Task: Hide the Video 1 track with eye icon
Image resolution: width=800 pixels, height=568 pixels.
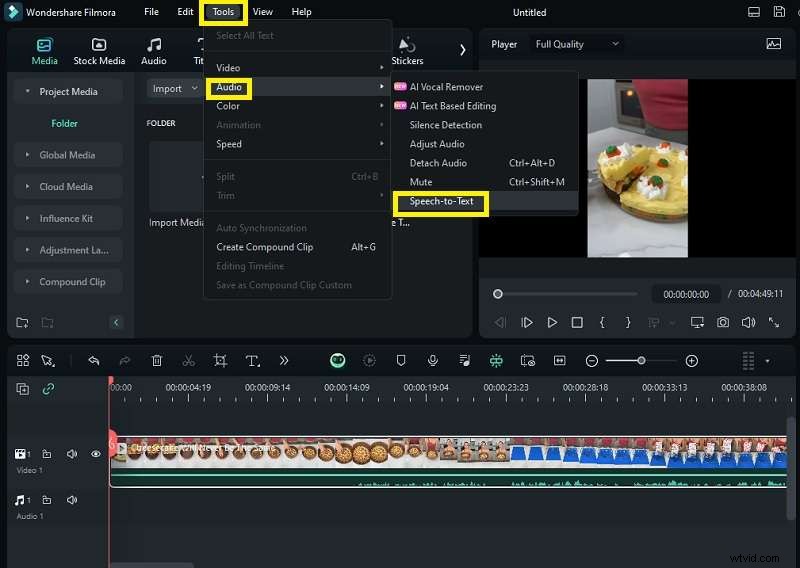Action: [x=96, y=454]
